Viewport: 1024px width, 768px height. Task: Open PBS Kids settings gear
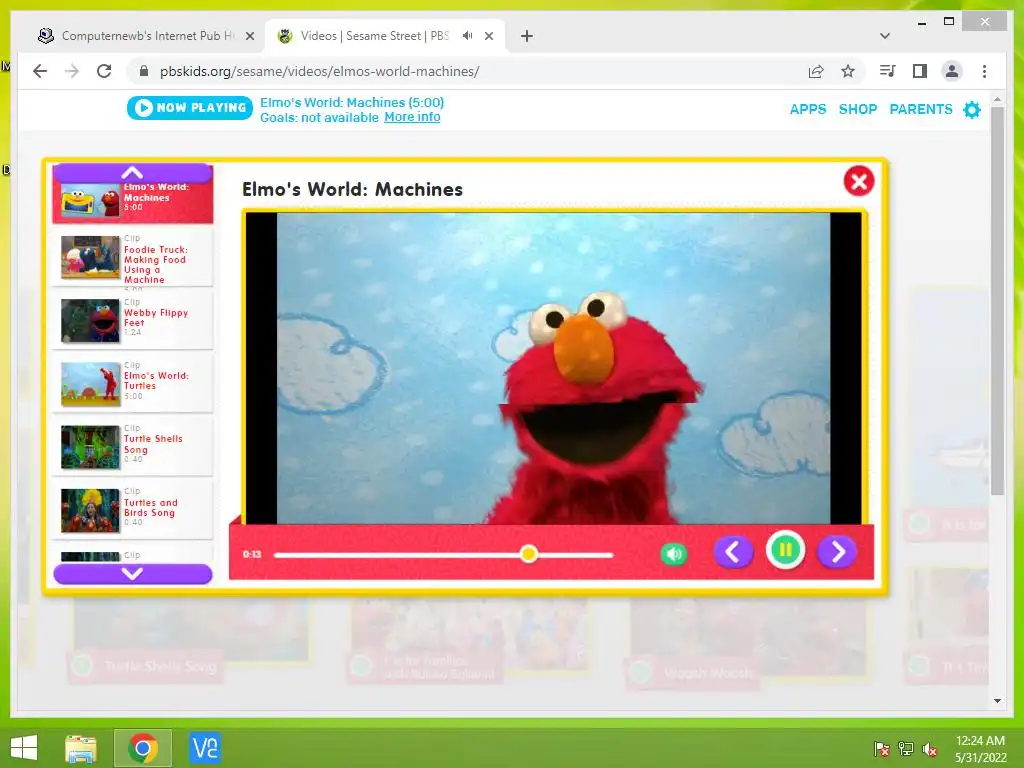(x=972, y=109)
